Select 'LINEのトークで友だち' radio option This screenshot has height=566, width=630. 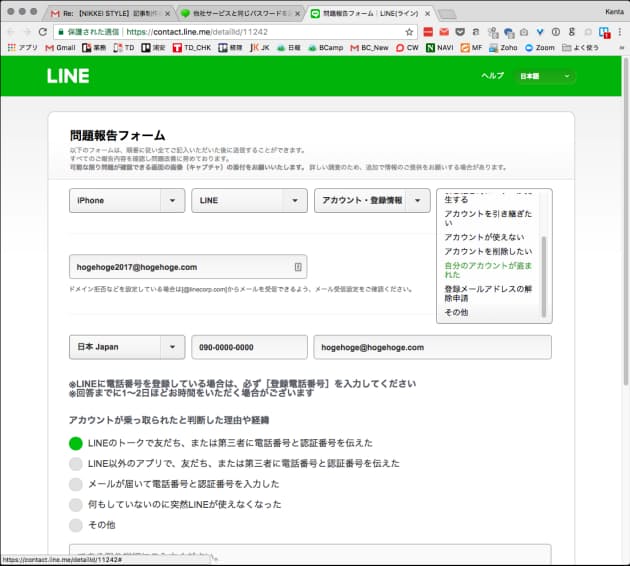76,443
